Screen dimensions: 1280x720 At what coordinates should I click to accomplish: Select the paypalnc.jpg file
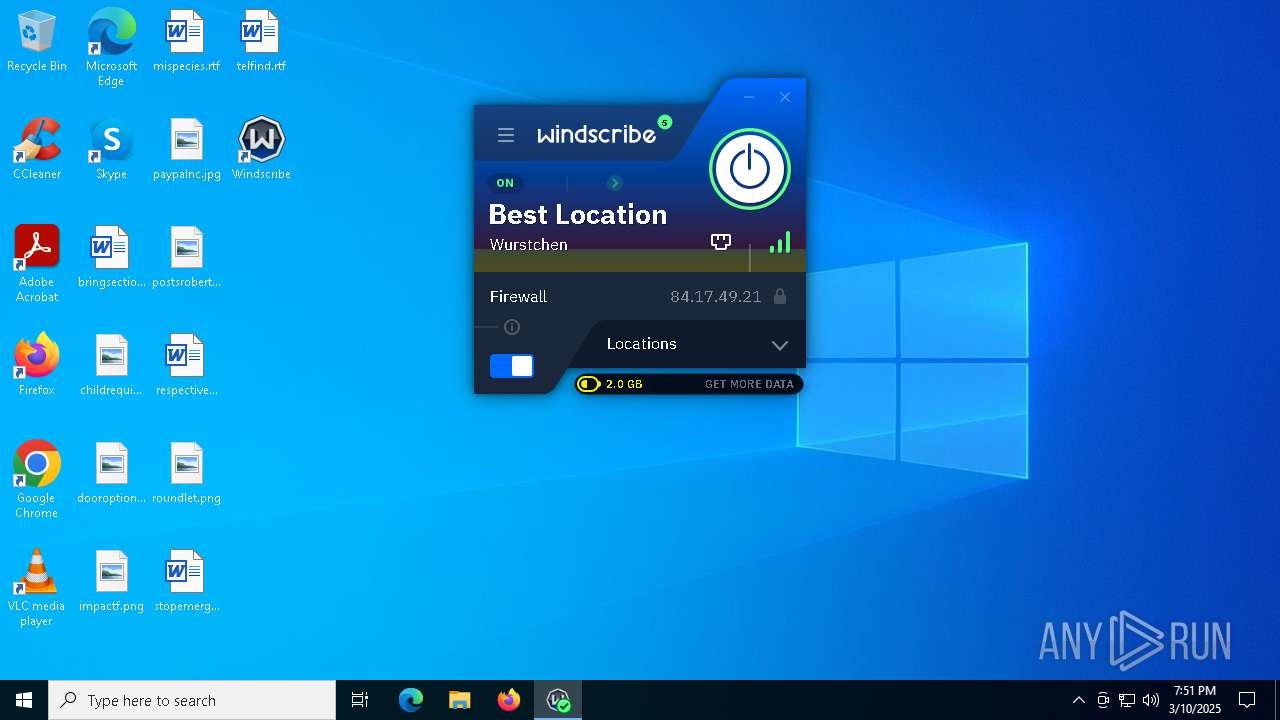point(186,150)
